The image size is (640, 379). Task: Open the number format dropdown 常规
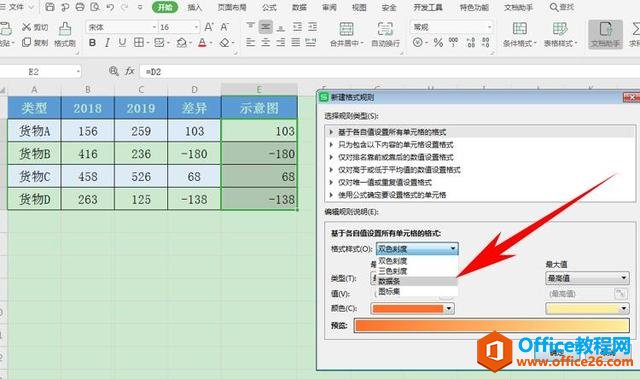point(489,27)
